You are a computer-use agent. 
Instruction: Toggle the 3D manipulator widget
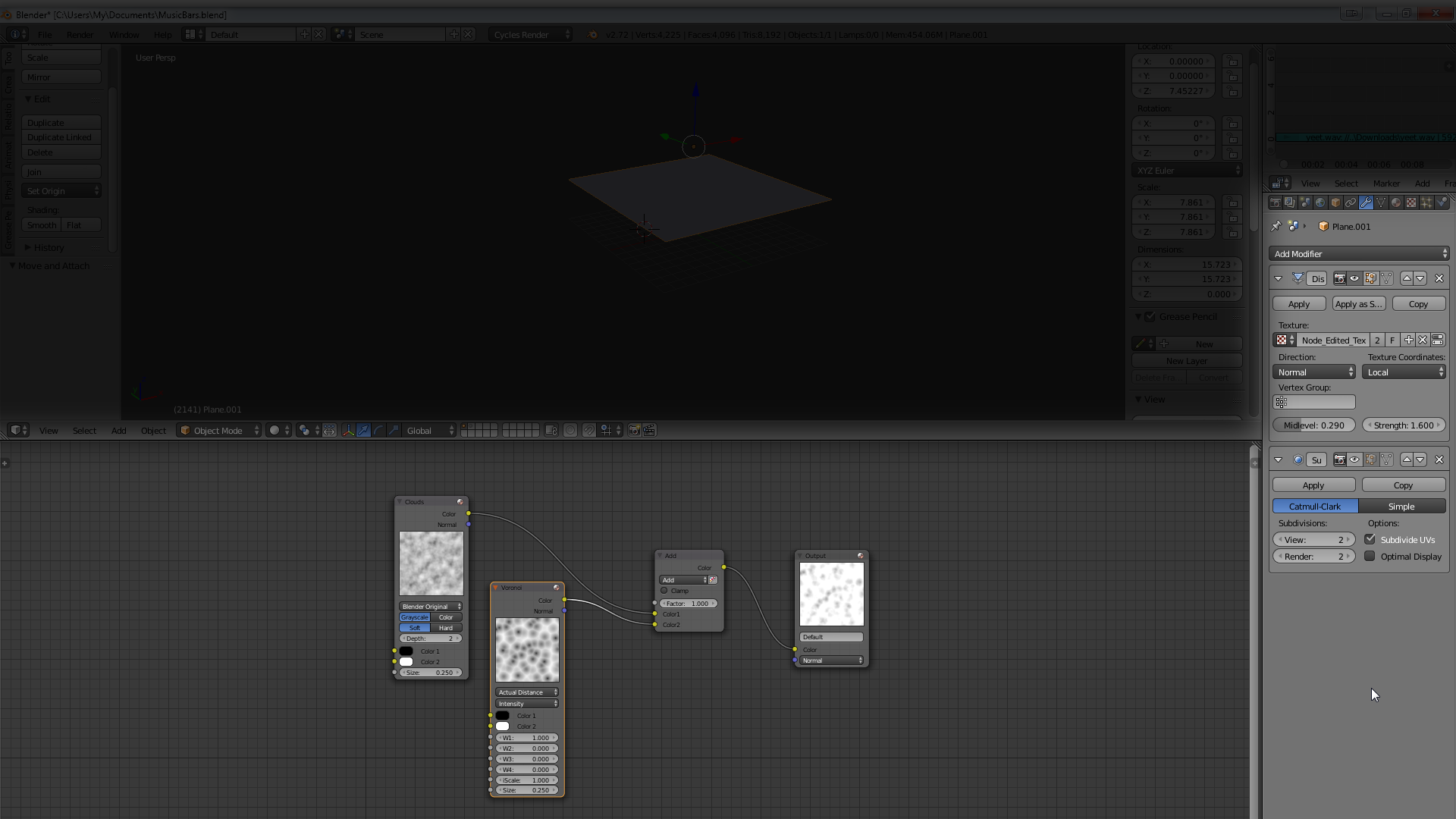(348, 430)
